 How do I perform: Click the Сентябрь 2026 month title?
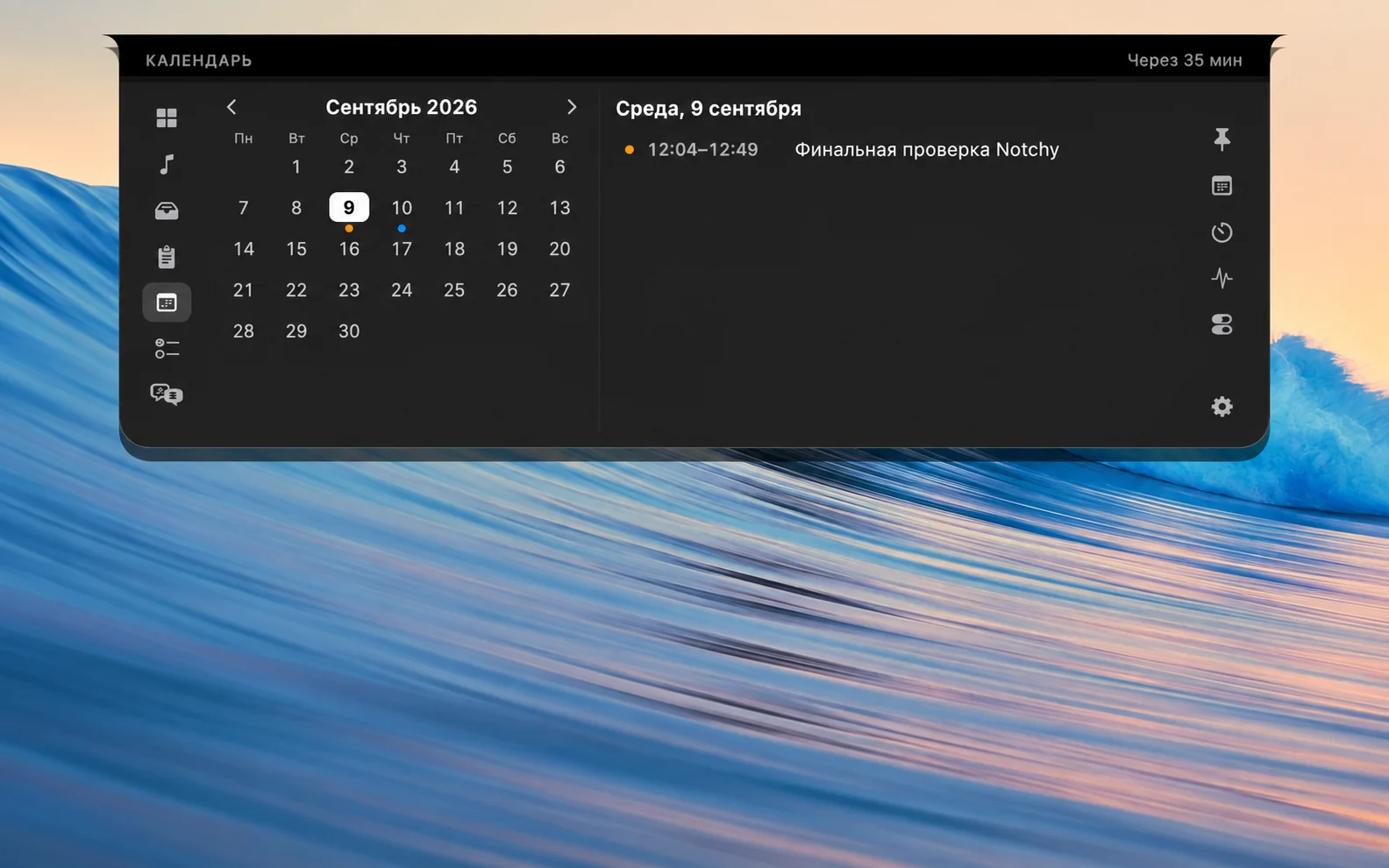pos(402,107)
